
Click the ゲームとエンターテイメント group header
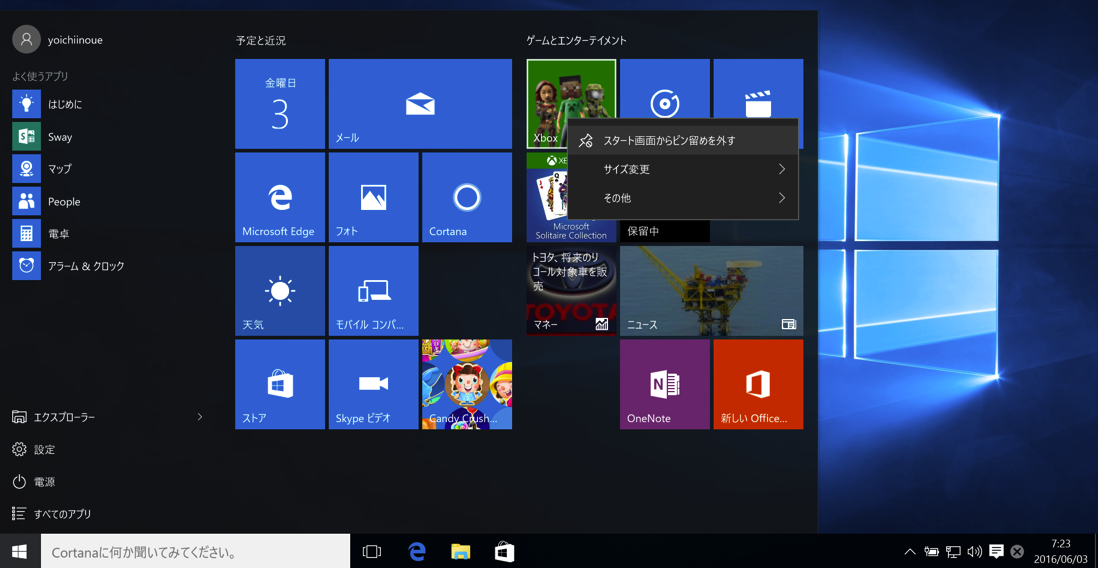point(576,41)
